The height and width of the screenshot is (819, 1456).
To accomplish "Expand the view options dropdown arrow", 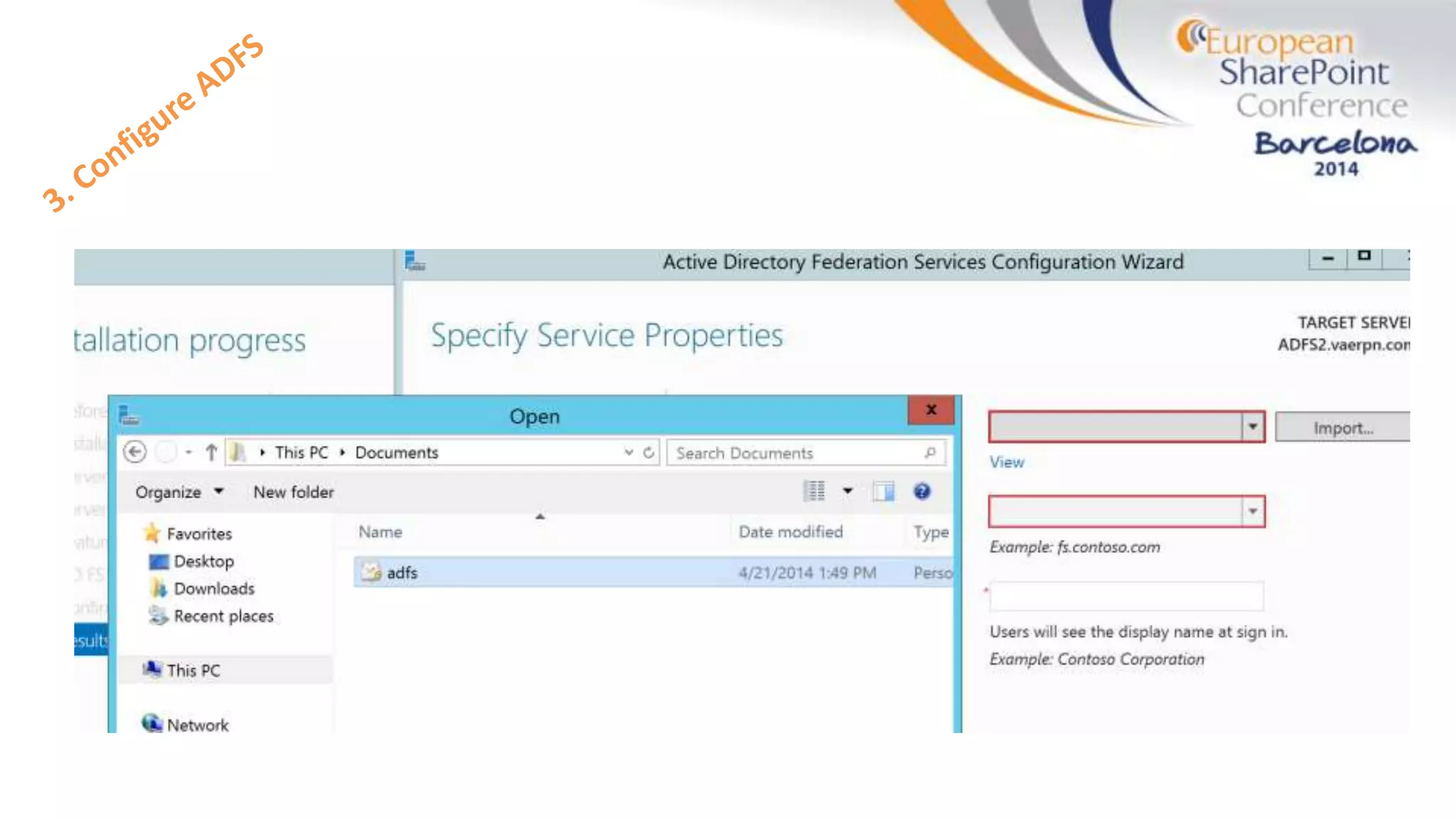I will [x=847, y=491].
